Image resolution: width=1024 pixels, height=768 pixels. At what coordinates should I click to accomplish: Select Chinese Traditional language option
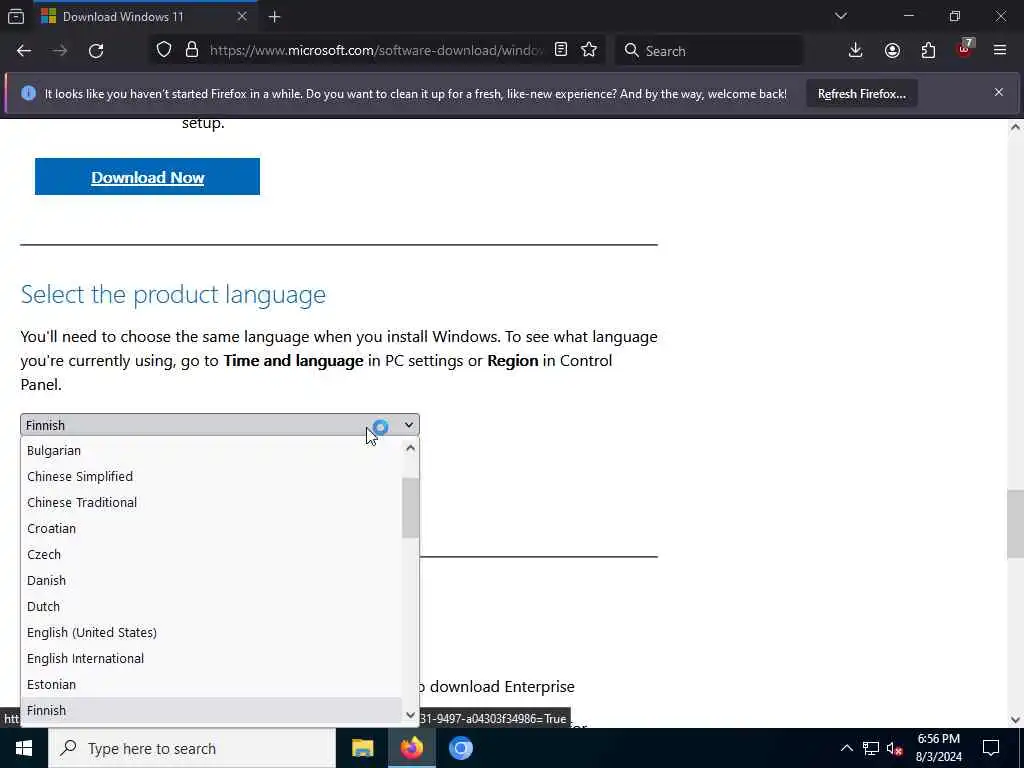tap(212, 503)
